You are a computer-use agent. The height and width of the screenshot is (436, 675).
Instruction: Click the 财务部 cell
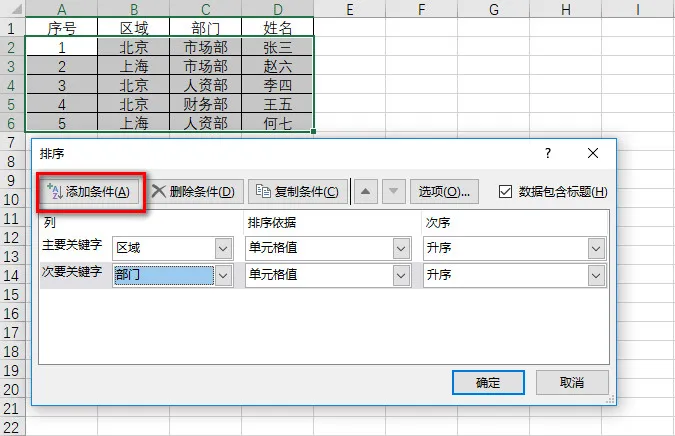click(x=206, y=104)
